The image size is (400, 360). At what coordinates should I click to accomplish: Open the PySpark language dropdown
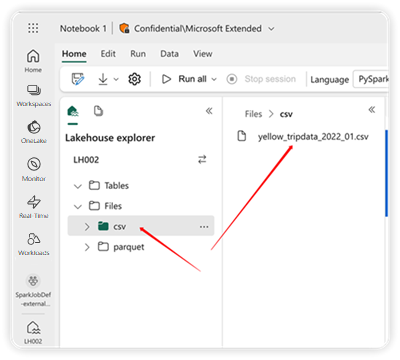(371, 79)
